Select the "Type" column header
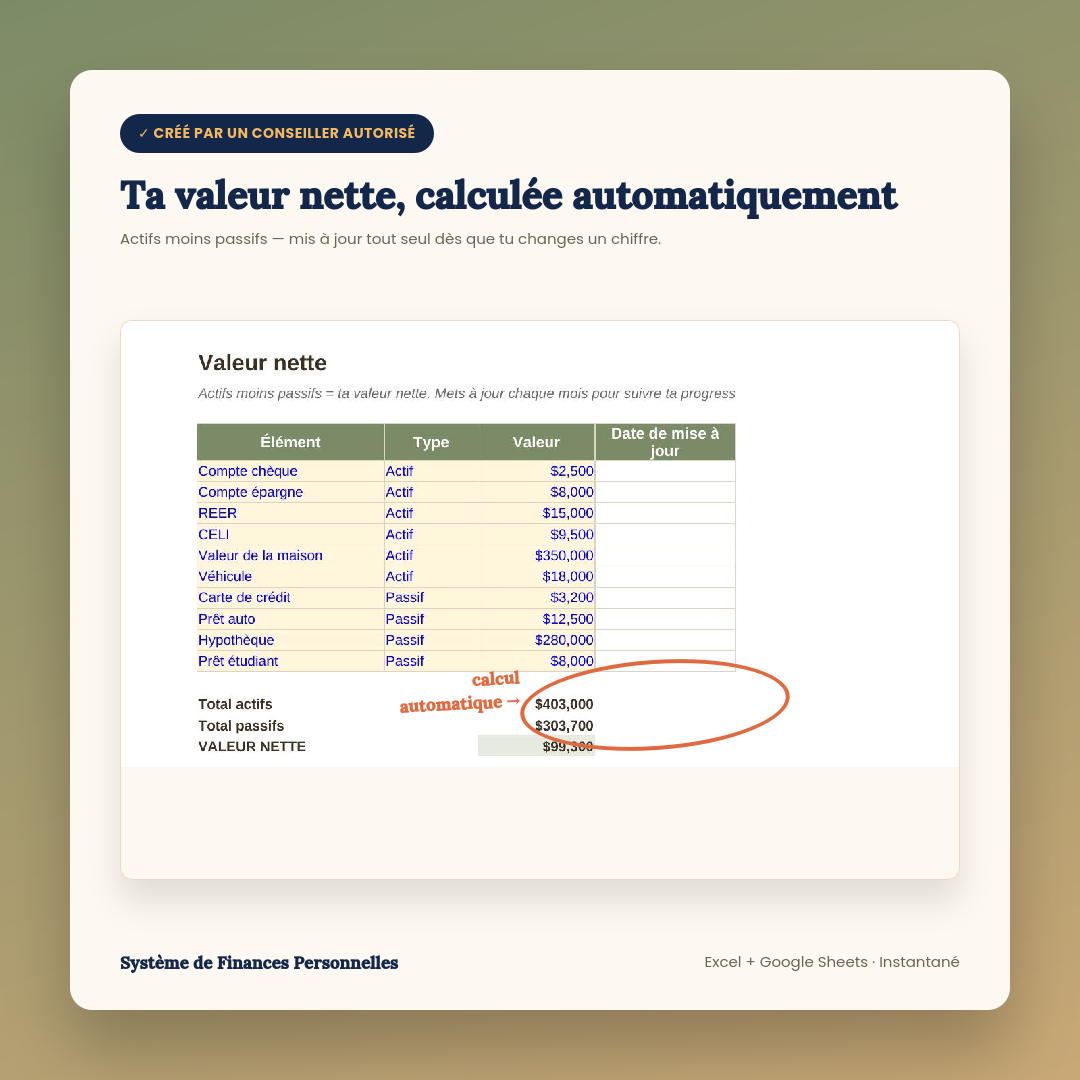The width and height of the screenshot is (1080, 1080). (x=431, y=442)
